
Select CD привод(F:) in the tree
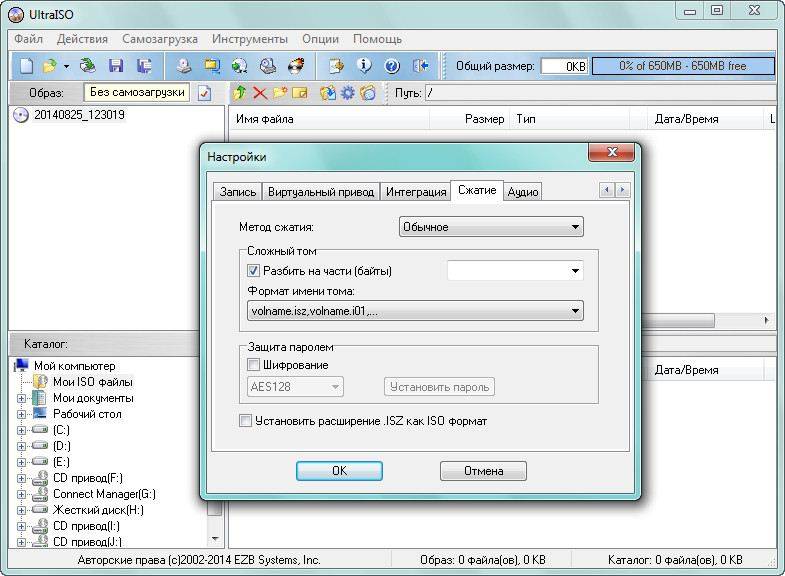(88, 478)
